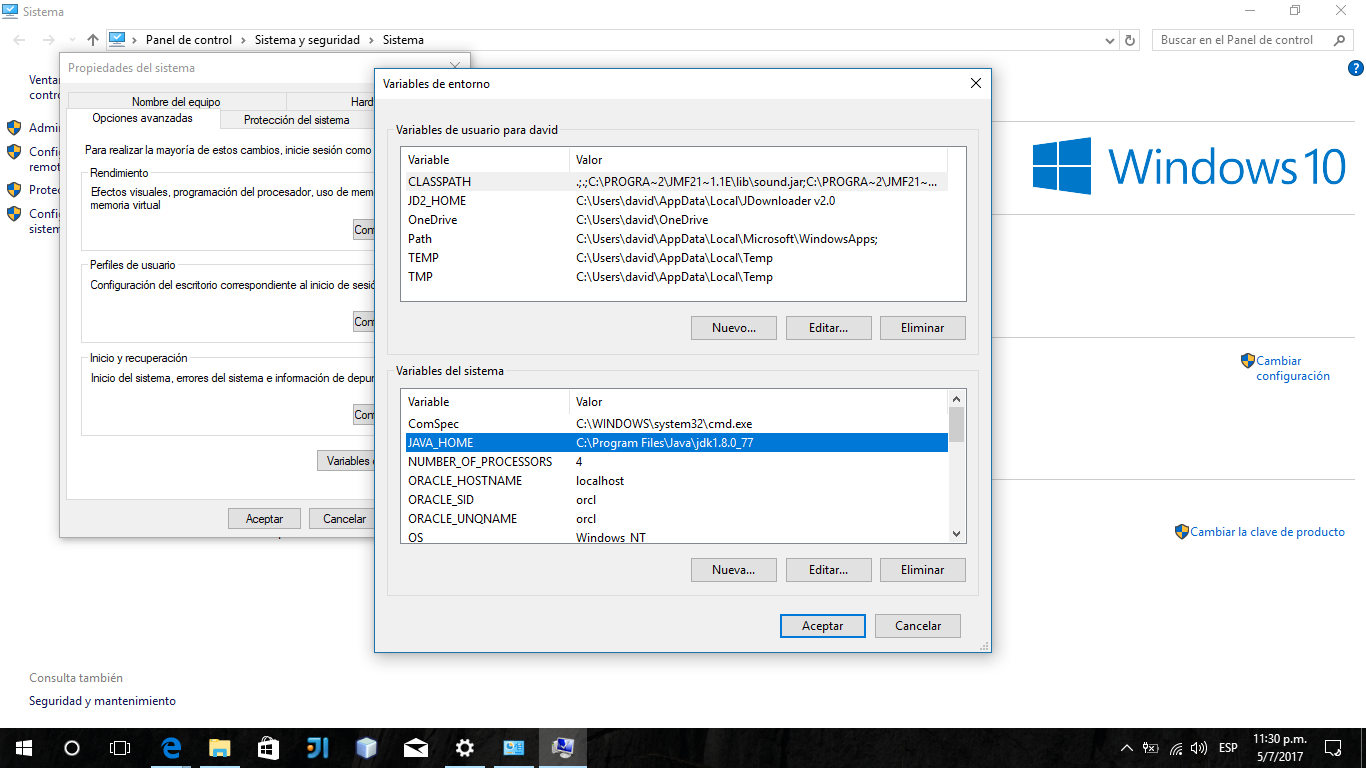Click Aceptar in Variables de entorno
This screenshot has width=1366, height=768.
(822, 626)
